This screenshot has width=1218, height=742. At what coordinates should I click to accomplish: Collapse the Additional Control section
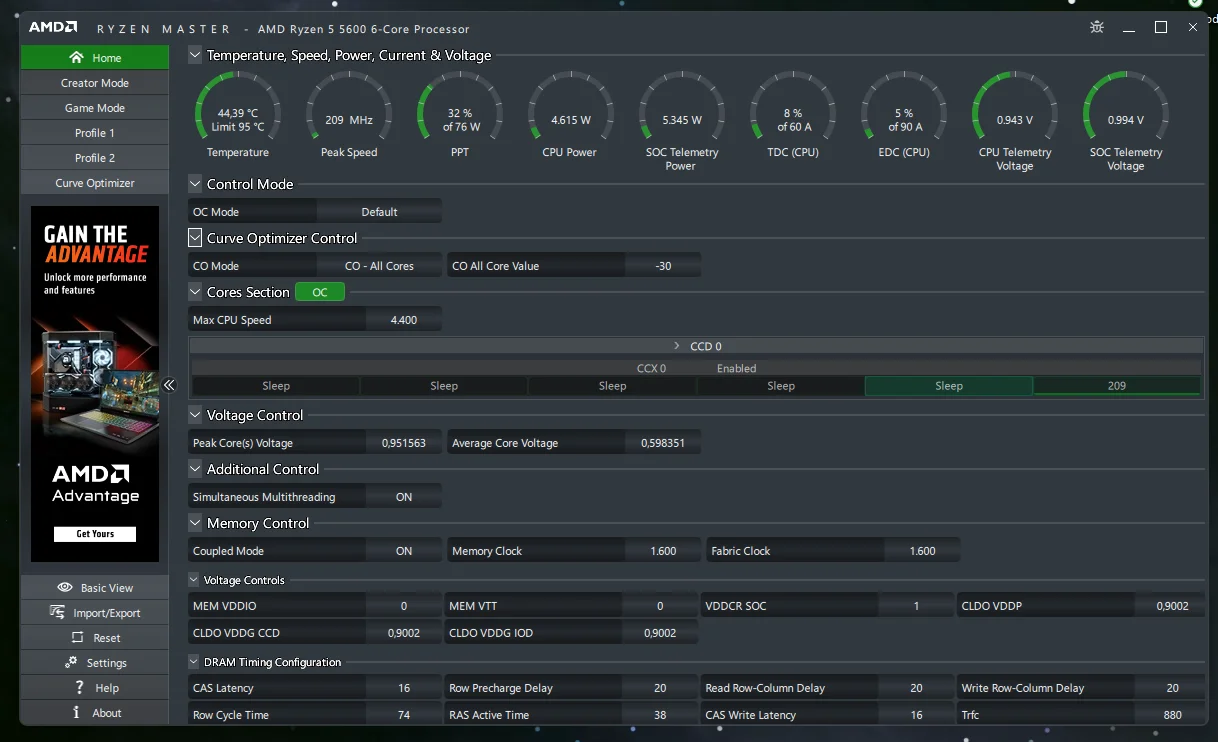[x=195, y=469]
